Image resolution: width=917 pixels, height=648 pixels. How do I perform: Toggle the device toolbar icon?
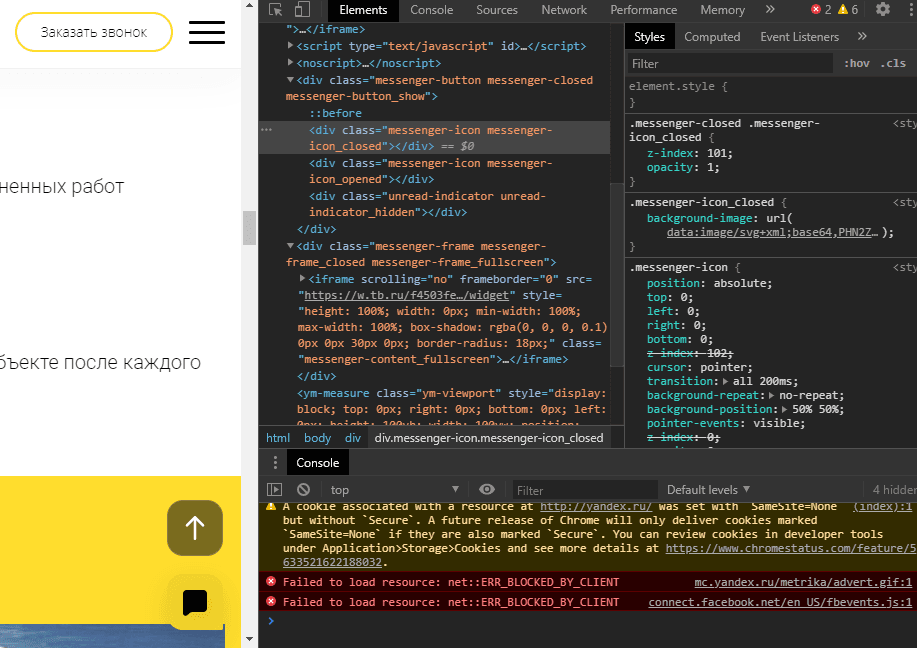[x=302, y=9]
